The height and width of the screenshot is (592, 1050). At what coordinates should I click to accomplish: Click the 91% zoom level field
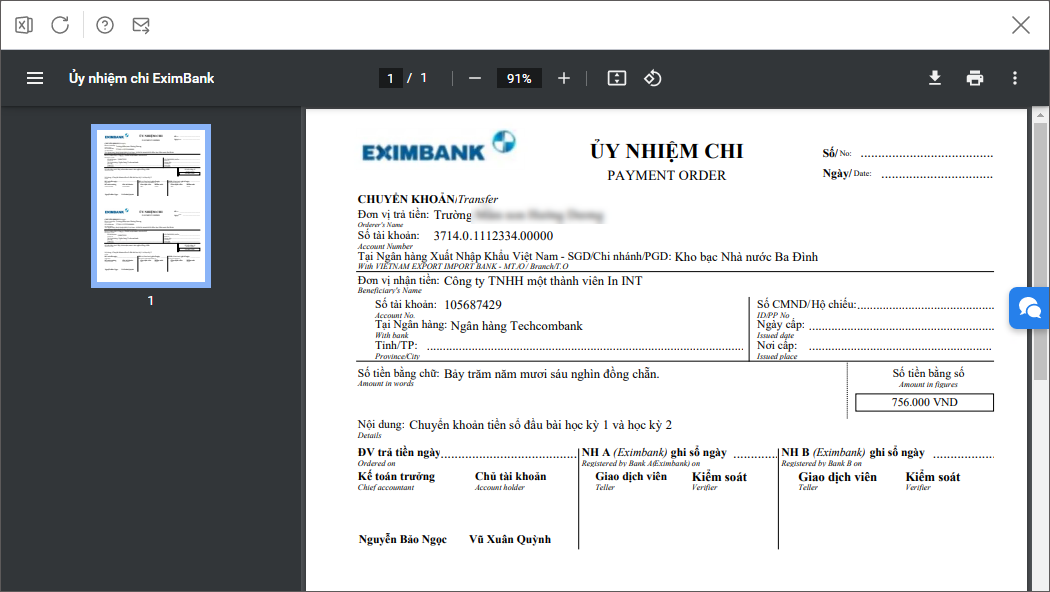point(519,78)
